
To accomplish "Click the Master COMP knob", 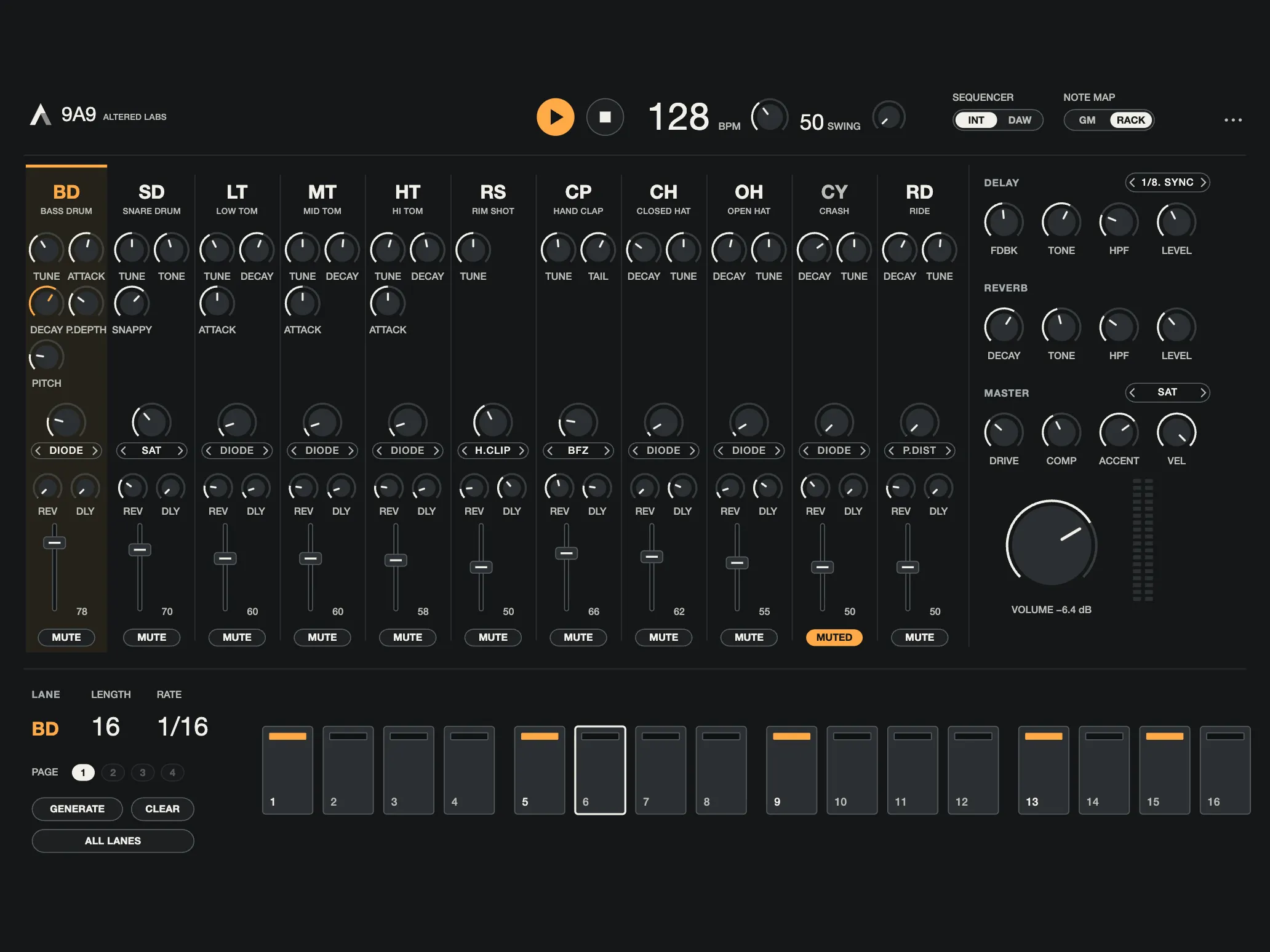I will pyautogui.click(x=1061, y=432).
